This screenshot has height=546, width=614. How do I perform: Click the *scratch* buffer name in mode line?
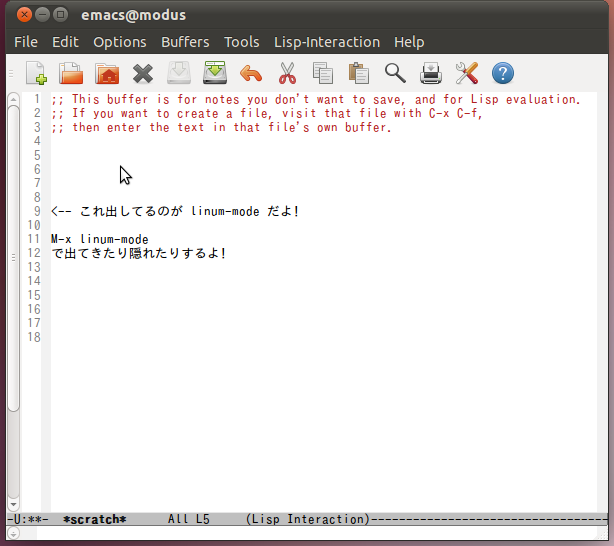[x=94, y=519]
